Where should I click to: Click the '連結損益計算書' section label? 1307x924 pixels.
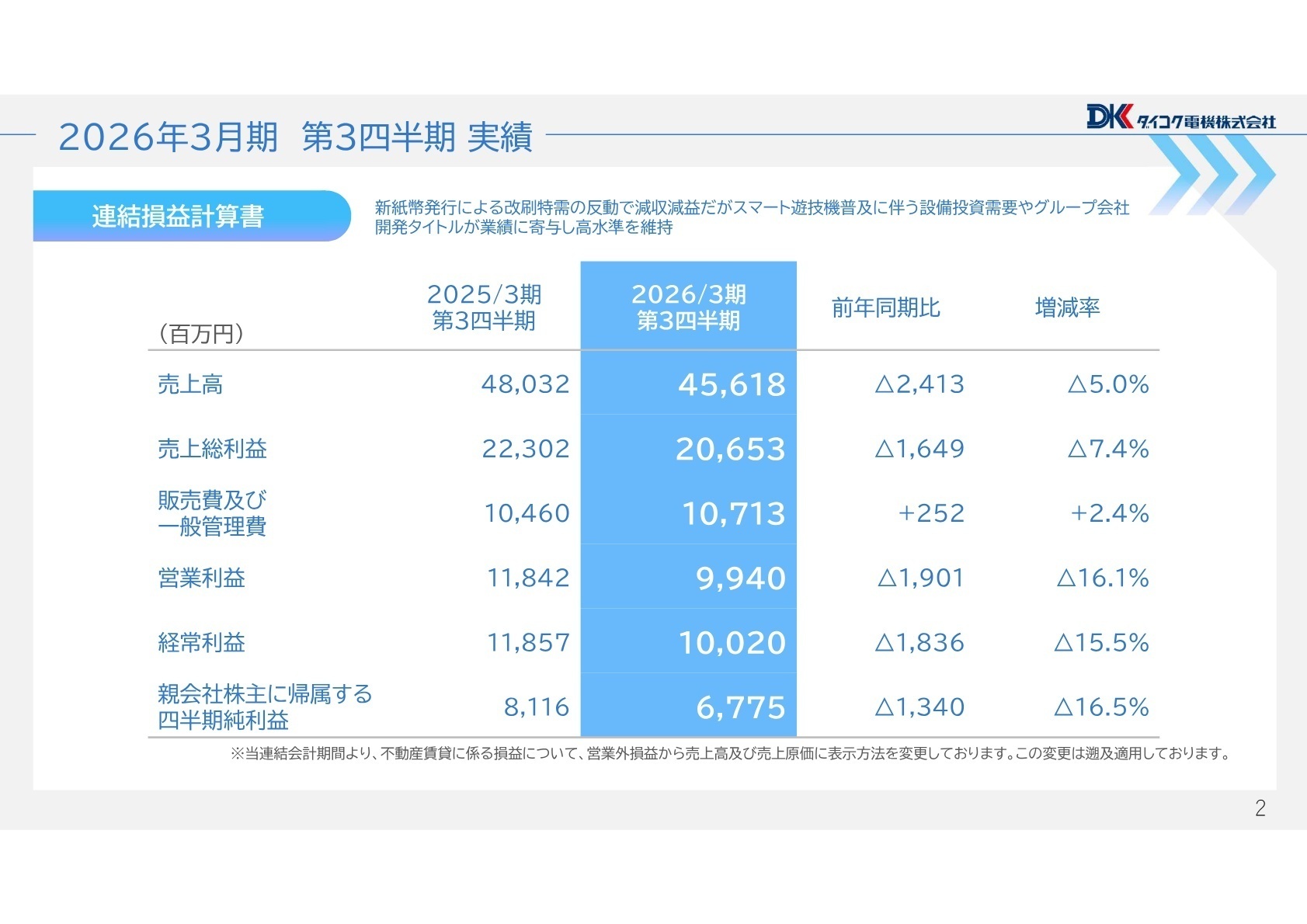point(178,216)
